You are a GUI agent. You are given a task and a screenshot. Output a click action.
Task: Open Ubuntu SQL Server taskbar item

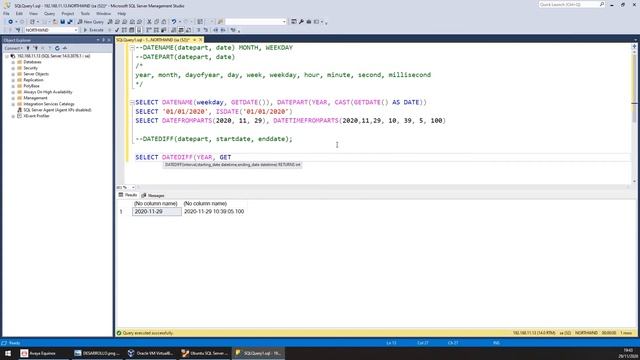point(204,353)
